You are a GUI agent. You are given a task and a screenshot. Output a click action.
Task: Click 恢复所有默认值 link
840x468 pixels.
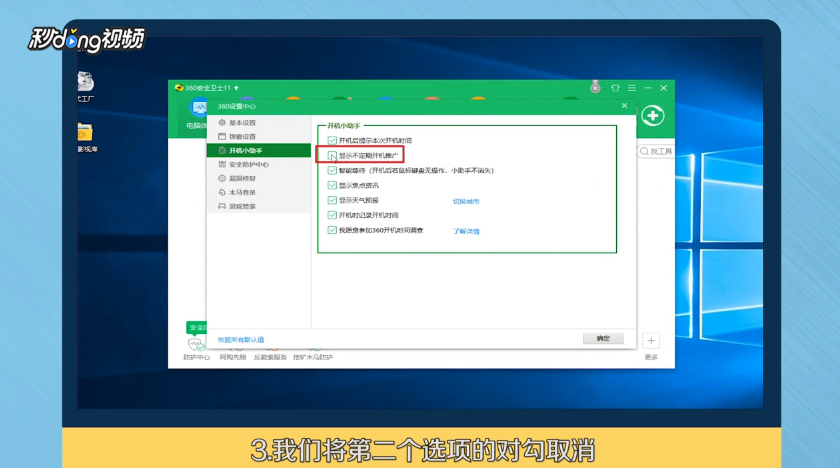tap(241, 339)
